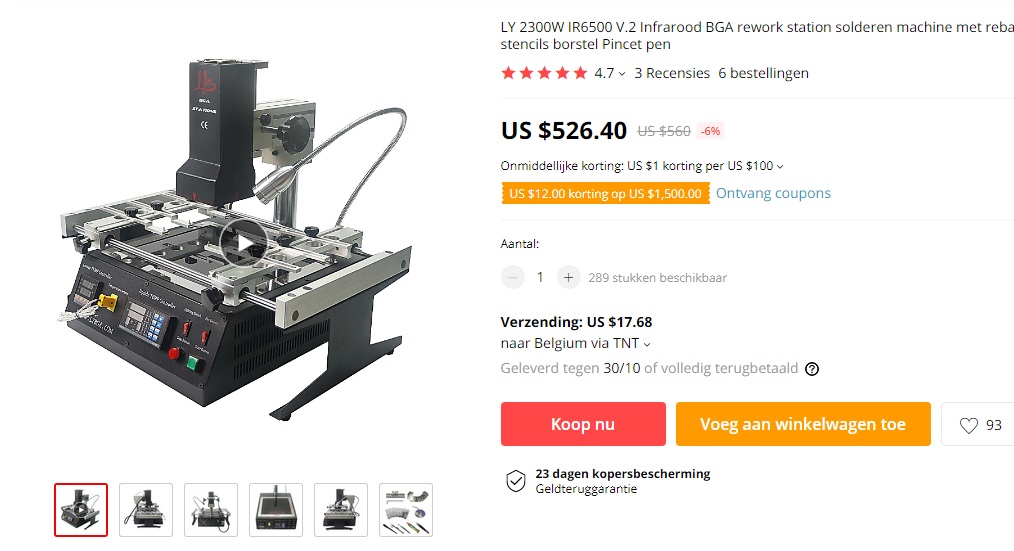Click the five-star rating icons
Image resolution: width=1014 pixels, height=551 pixels.
tap(545, 73)
